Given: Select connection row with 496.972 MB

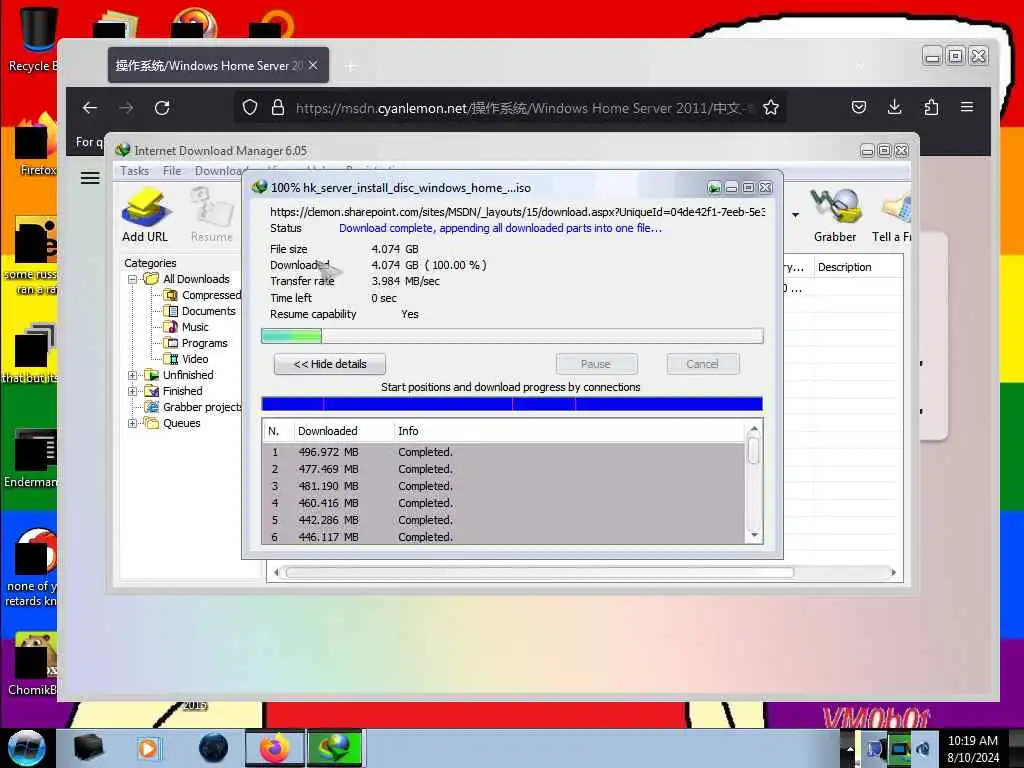Looking at the screenshot, I should tap(504, 452).
